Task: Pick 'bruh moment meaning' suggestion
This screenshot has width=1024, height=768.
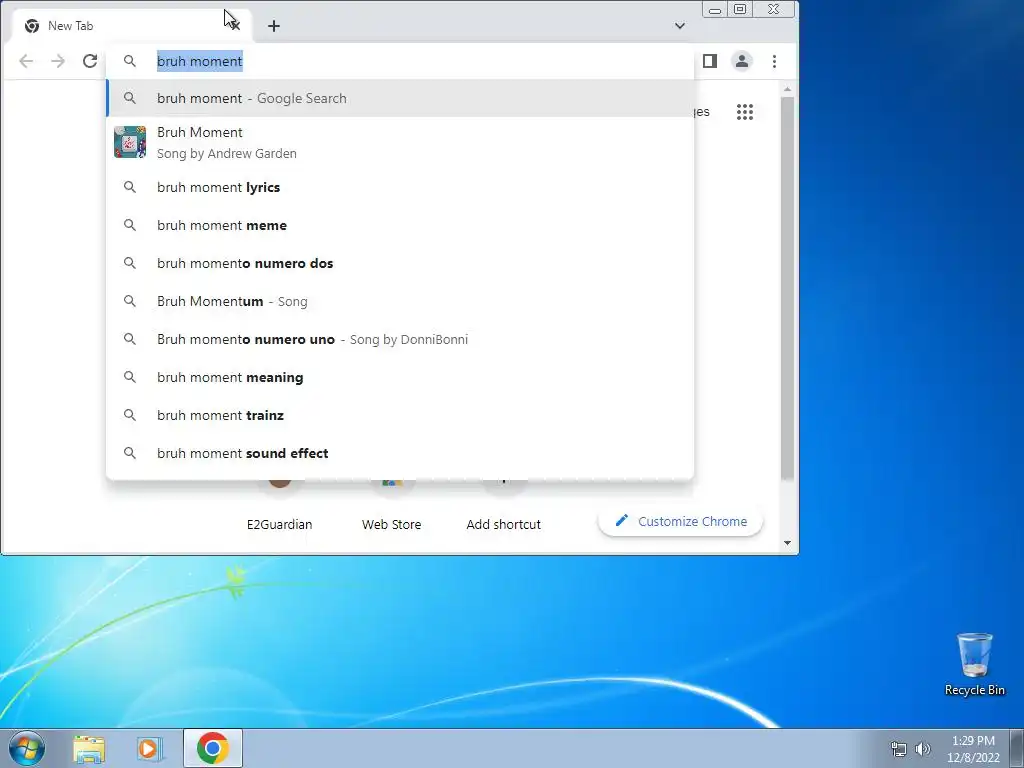Action: tap(400, 377)
